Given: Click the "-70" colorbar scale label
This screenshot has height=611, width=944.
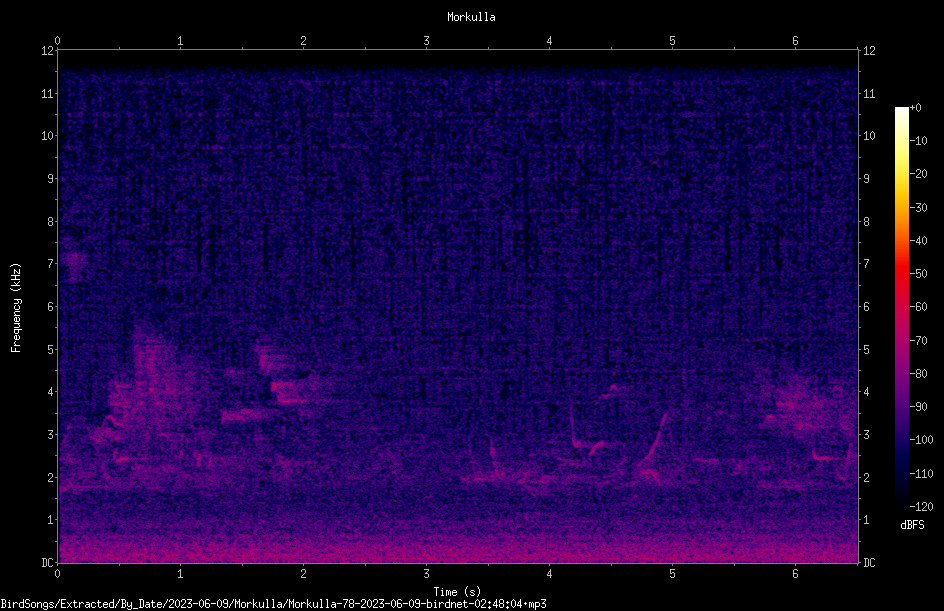Looking at the screenshot, I should tap(918, 341).
